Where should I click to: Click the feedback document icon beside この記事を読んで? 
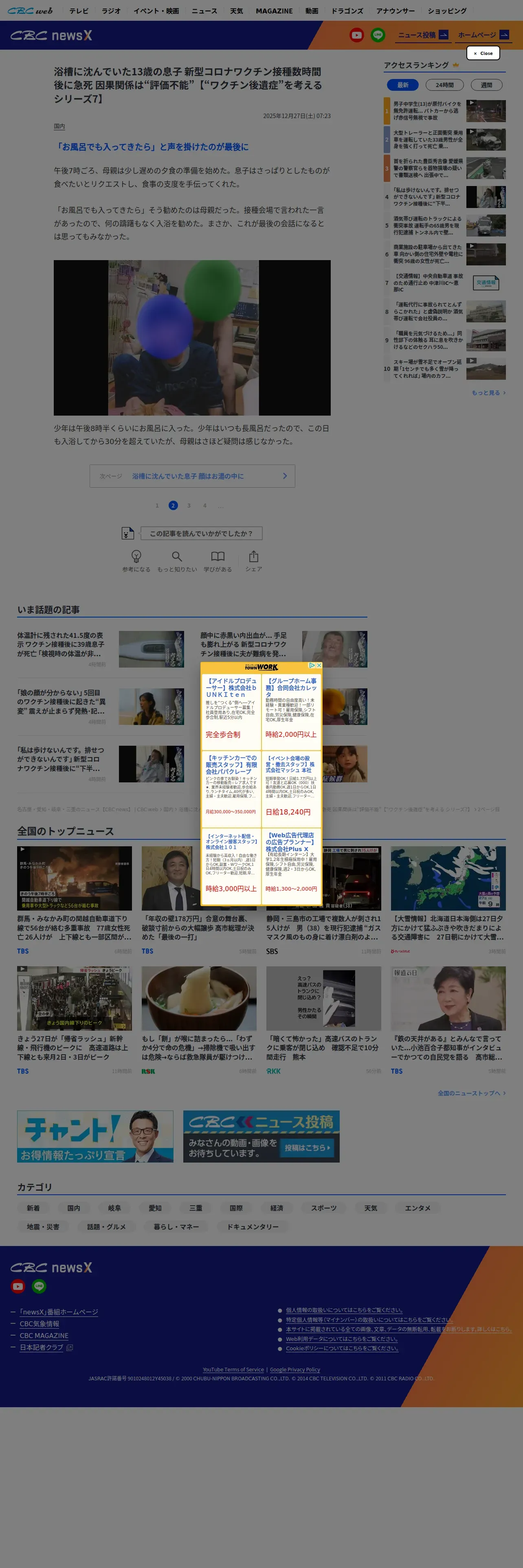pos(127,533)
